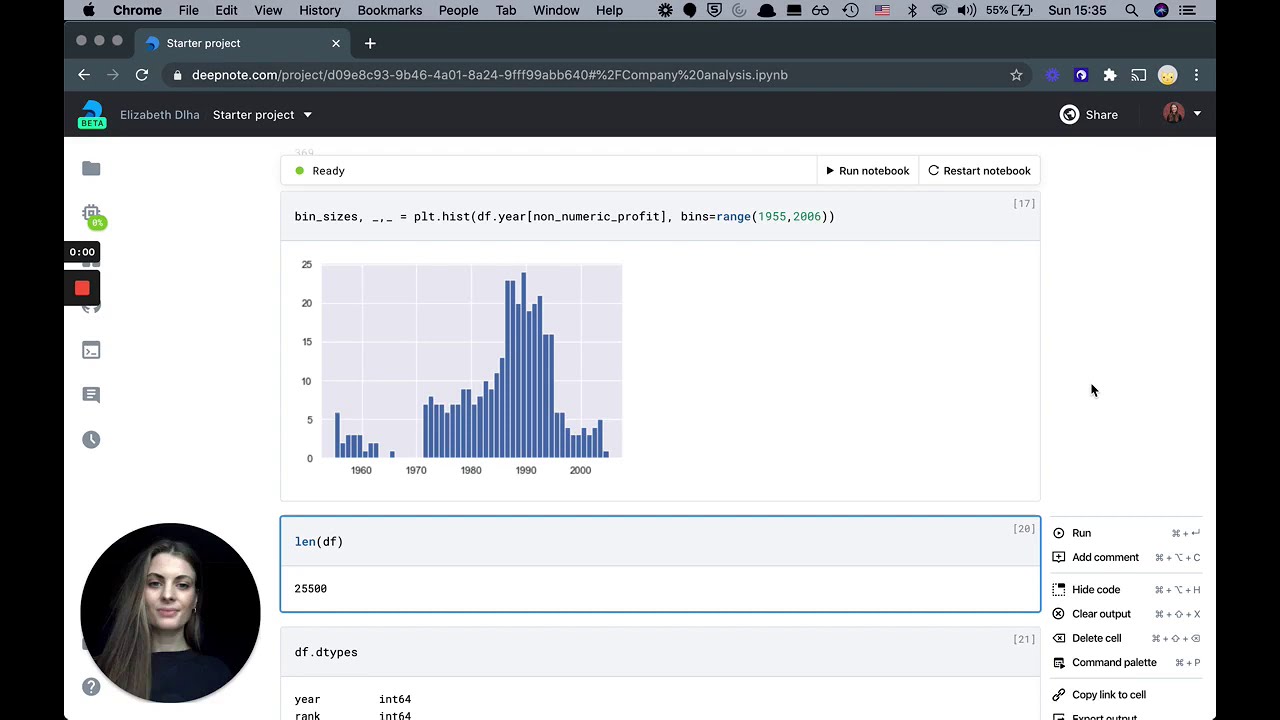Click the Run notebook button
The width and height of the screenshot is (1280, 720).
click(866, 171)
